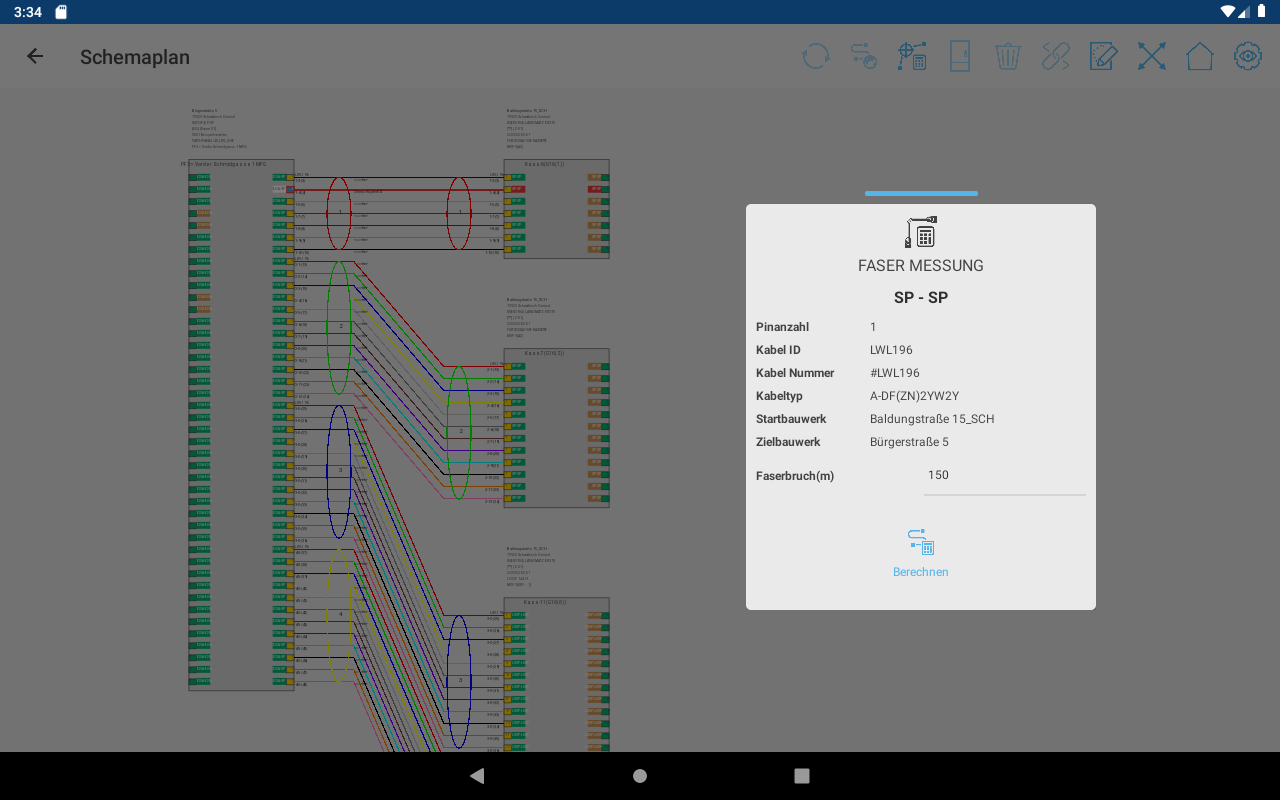Viewport: 1280px width, 800px height.
Task: Select the fiber measurement calculator tool
Action: (911, 57)
